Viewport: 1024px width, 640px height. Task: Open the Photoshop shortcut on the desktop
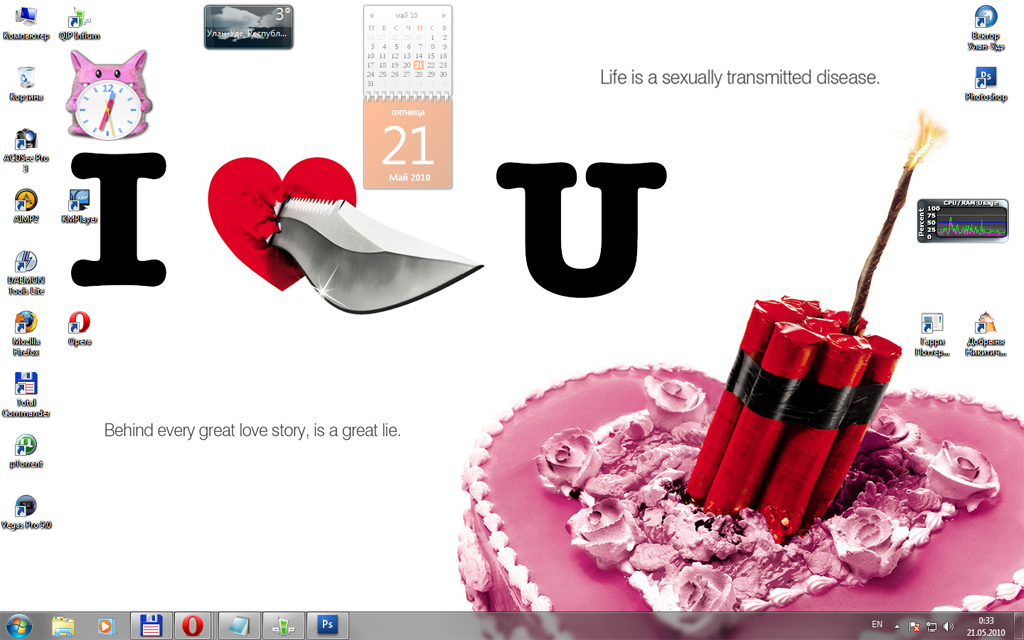(985, 79)
